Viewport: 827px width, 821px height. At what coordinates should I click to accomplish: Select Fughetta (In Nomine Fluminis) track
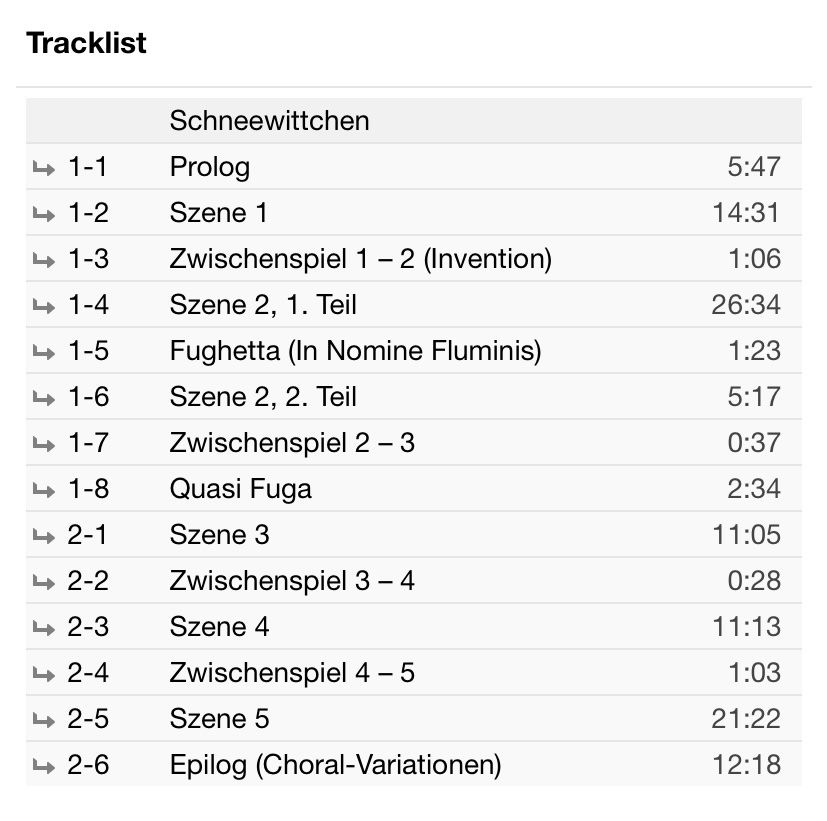355,351
